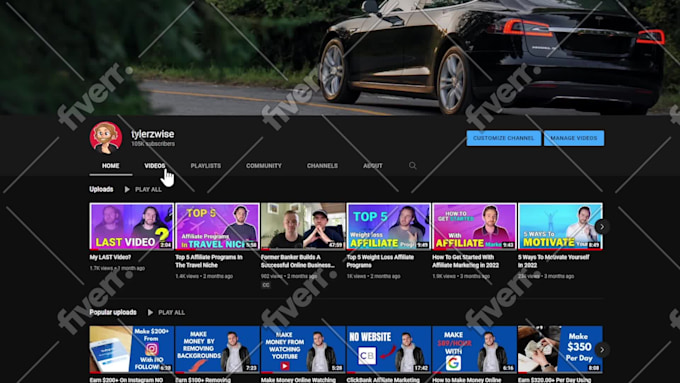Open Make $89/Hour With Google thumbnail
The height and width of the screenshot is (383, 680).
click(x=474, y=349)
